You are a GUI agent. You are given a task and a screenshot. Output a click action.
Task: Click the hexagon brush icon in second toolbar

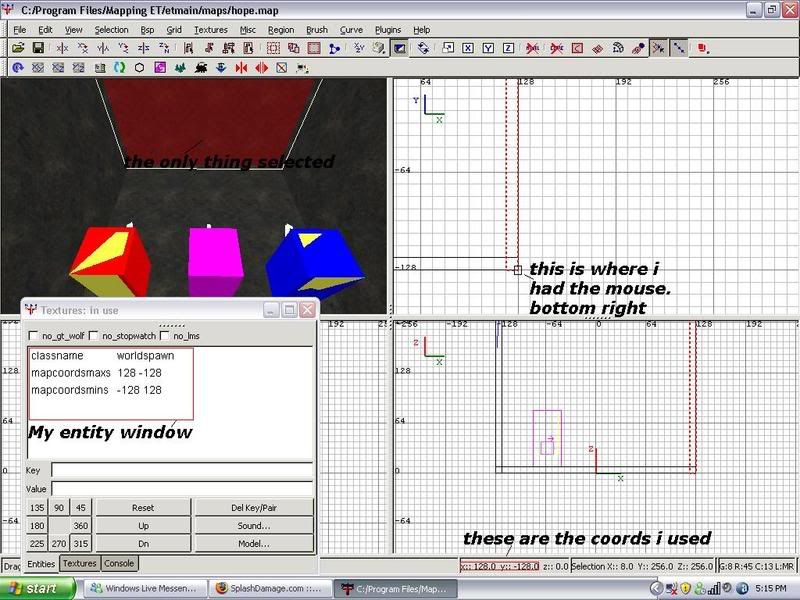[x=140, y=68]
